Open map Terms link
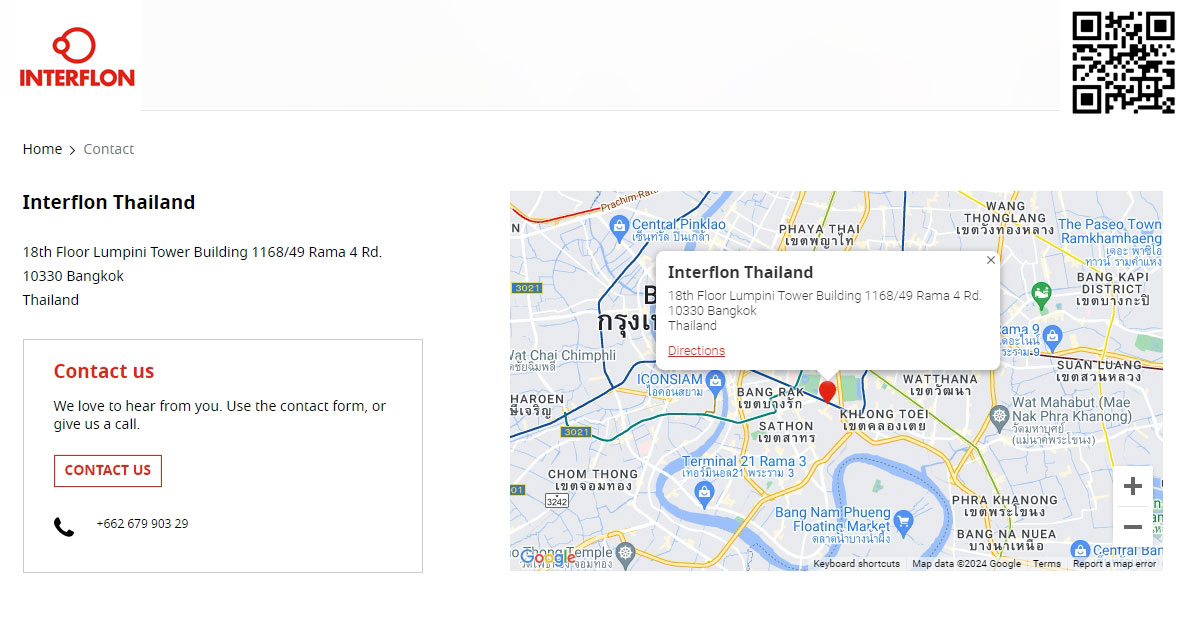The width and height of the screenshot is (1187, 641). pos(1047,564)
